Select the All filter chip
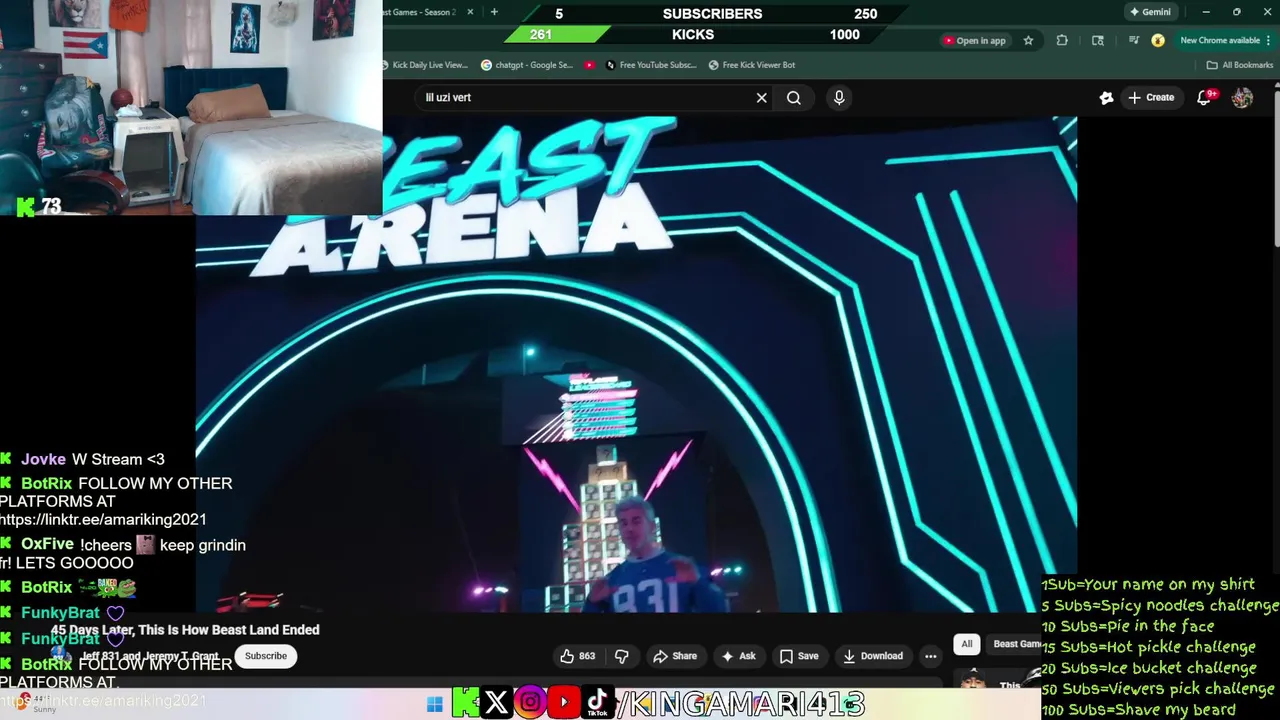1280x720 pixels. pyautogui.click(x=966, y=644)
